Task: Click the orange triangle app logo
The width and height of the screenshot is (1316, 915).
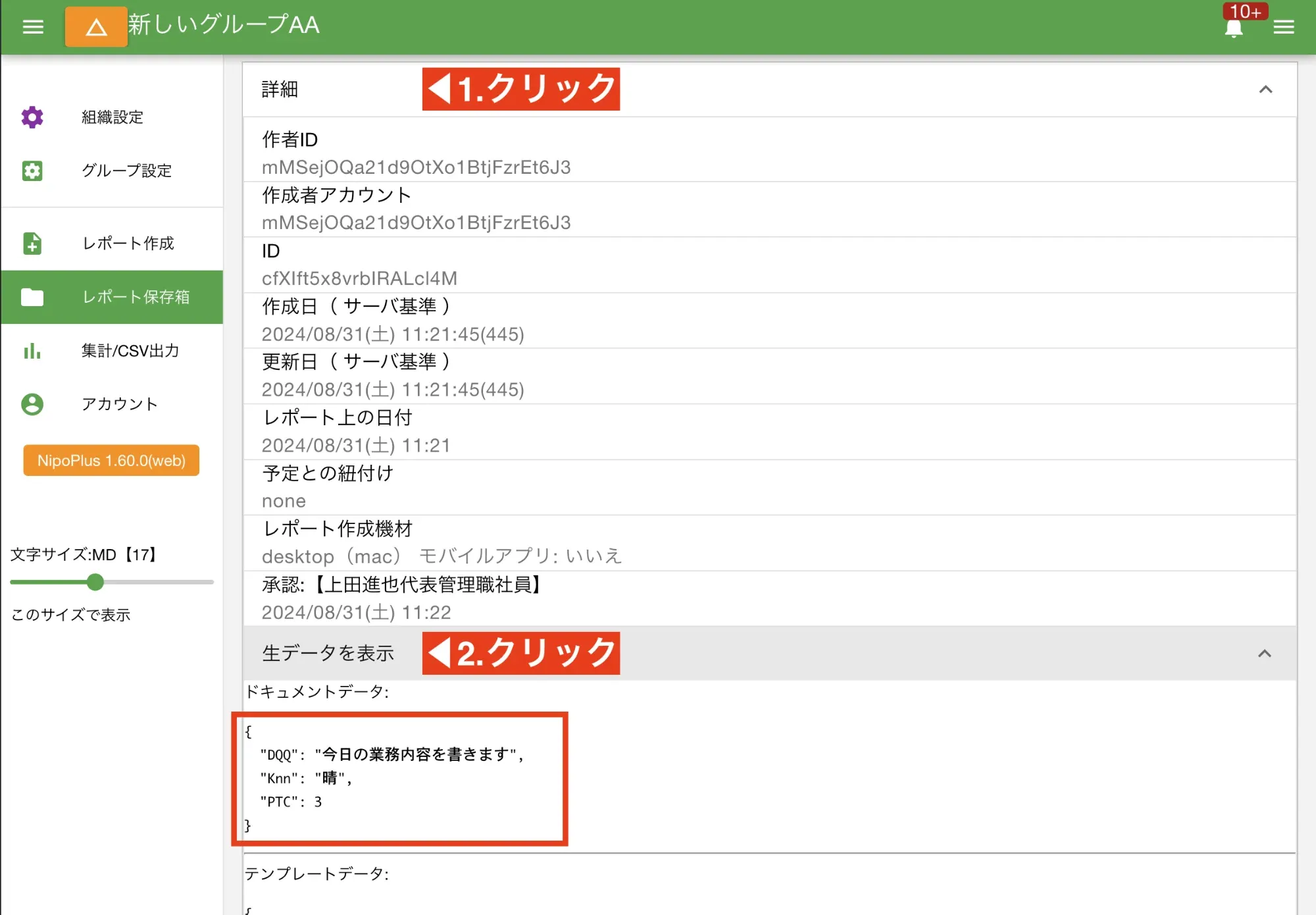Action: coord(96,27)
